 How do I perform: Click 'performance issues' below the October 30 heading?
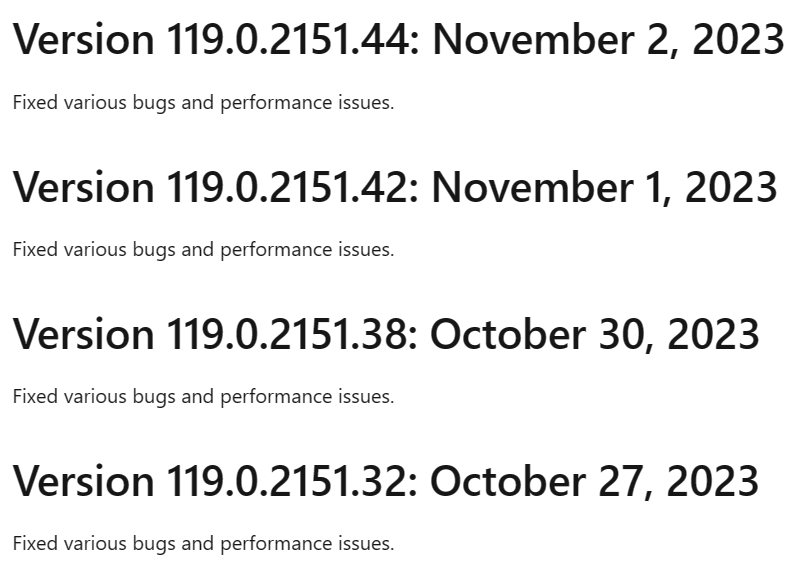coord(307,397)
